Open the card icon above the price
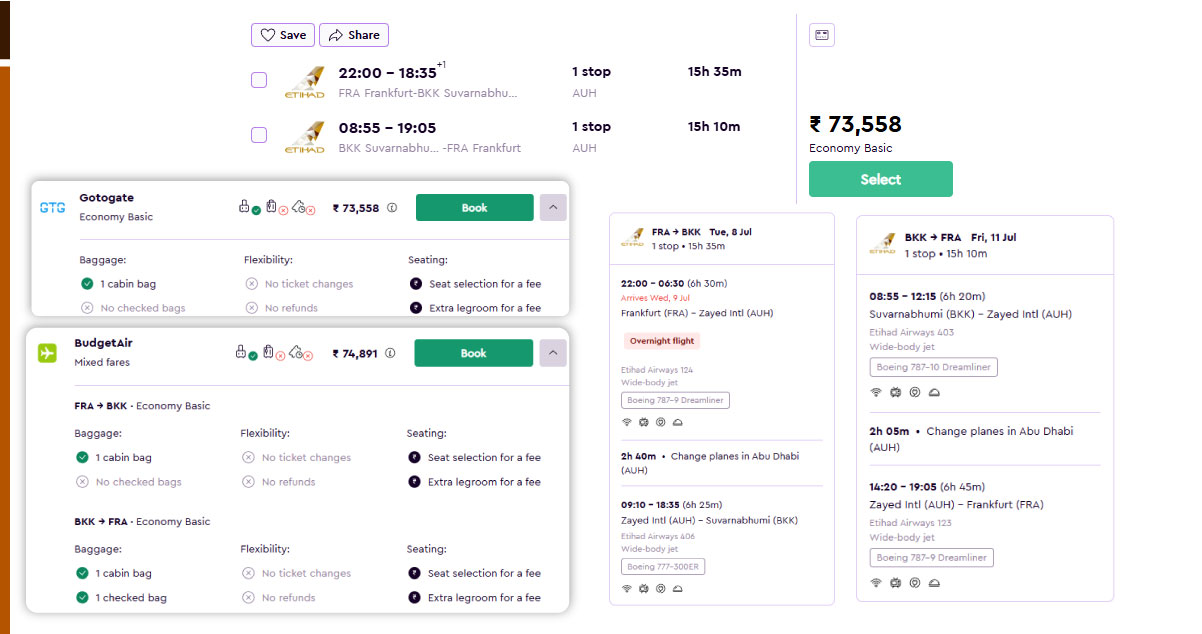Viewport: 1202px width, 634px height. (822, 35)
